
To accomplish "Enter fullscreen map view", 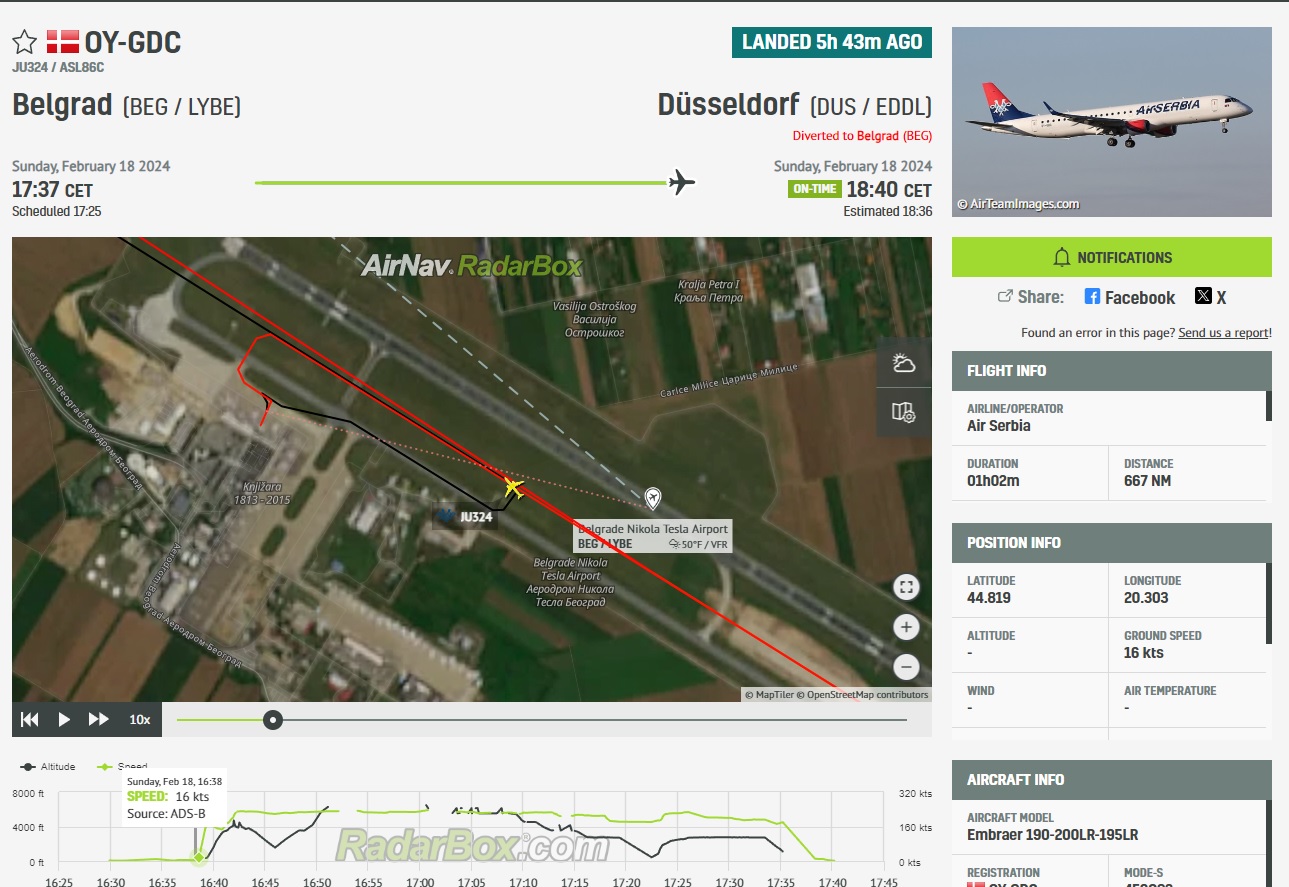I will (906, 587).
